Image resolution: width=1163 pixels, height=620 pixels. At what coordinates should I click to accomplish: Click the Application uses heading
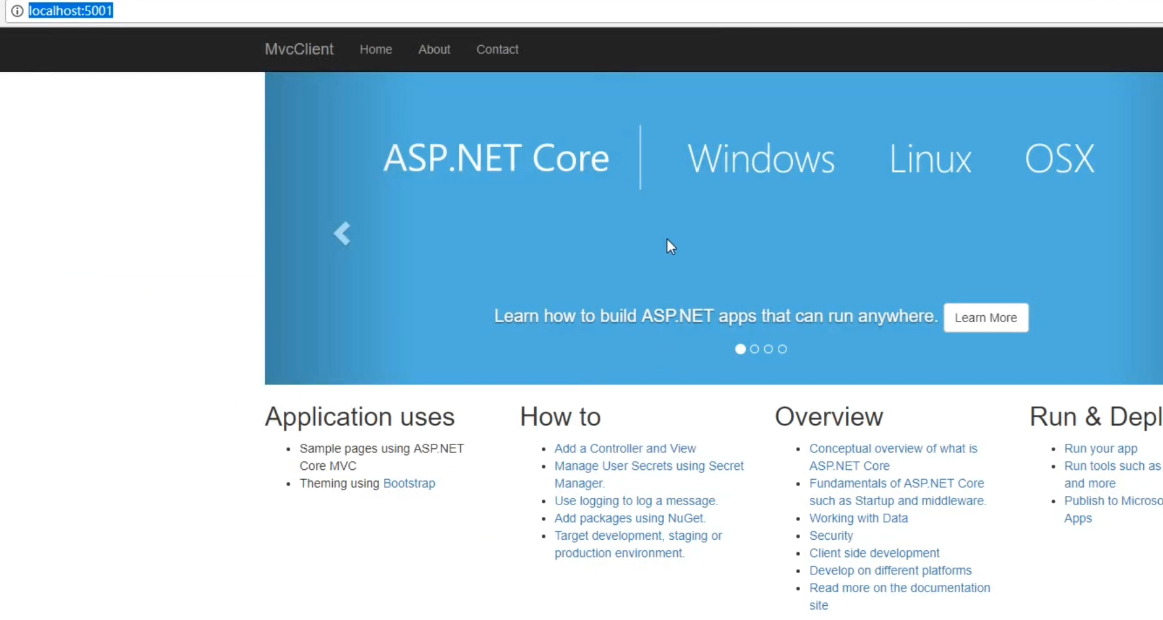[x=360, y=417]
